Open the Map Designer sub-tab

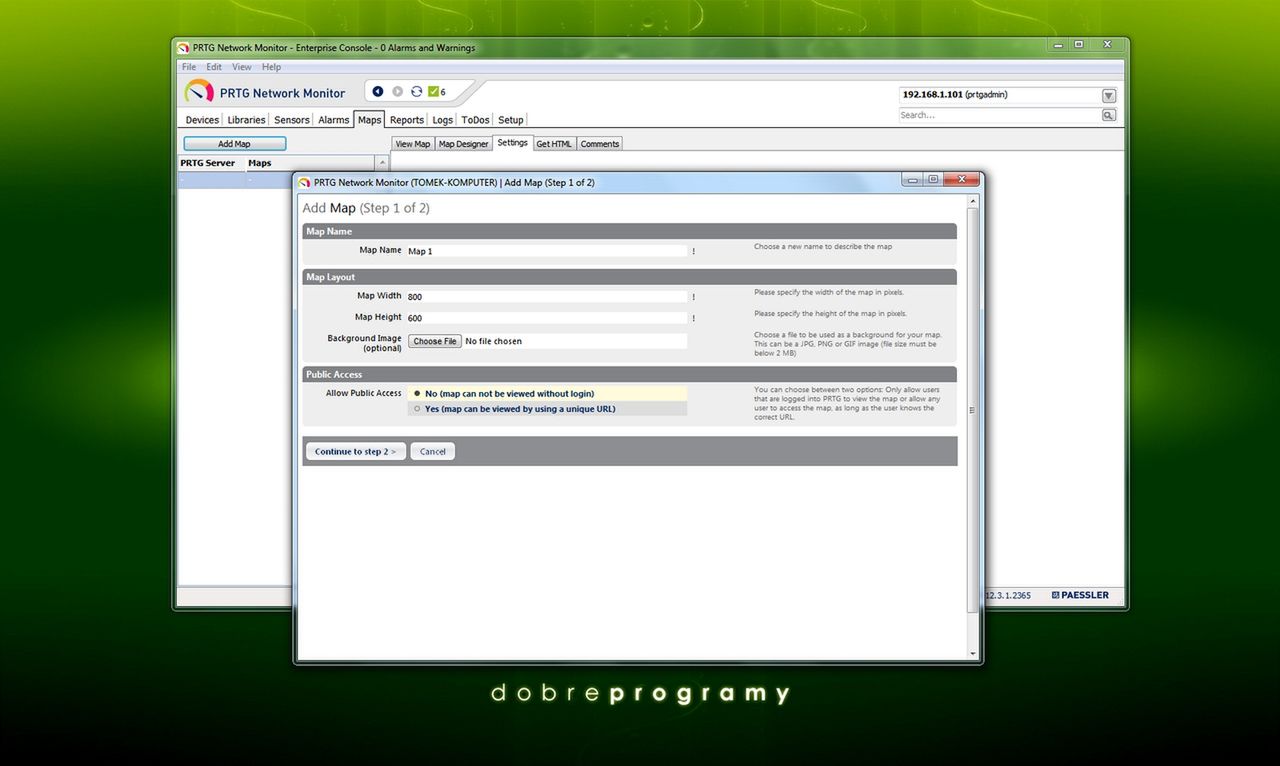coord(464,144)
